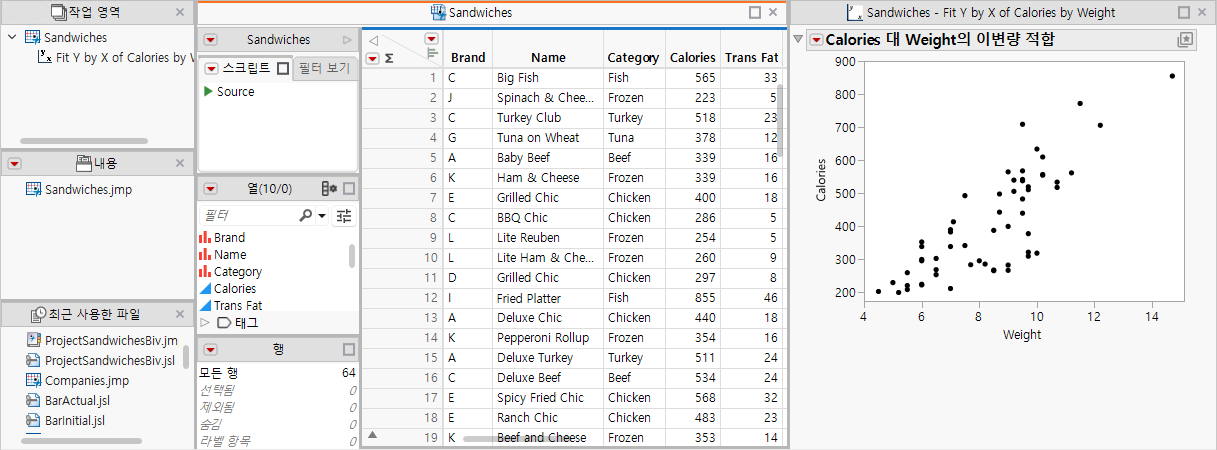Toggle the checkbox in the 열(10/0) panel header
The height and width of the screenshot is (450, 1217).
click(349, 188)
